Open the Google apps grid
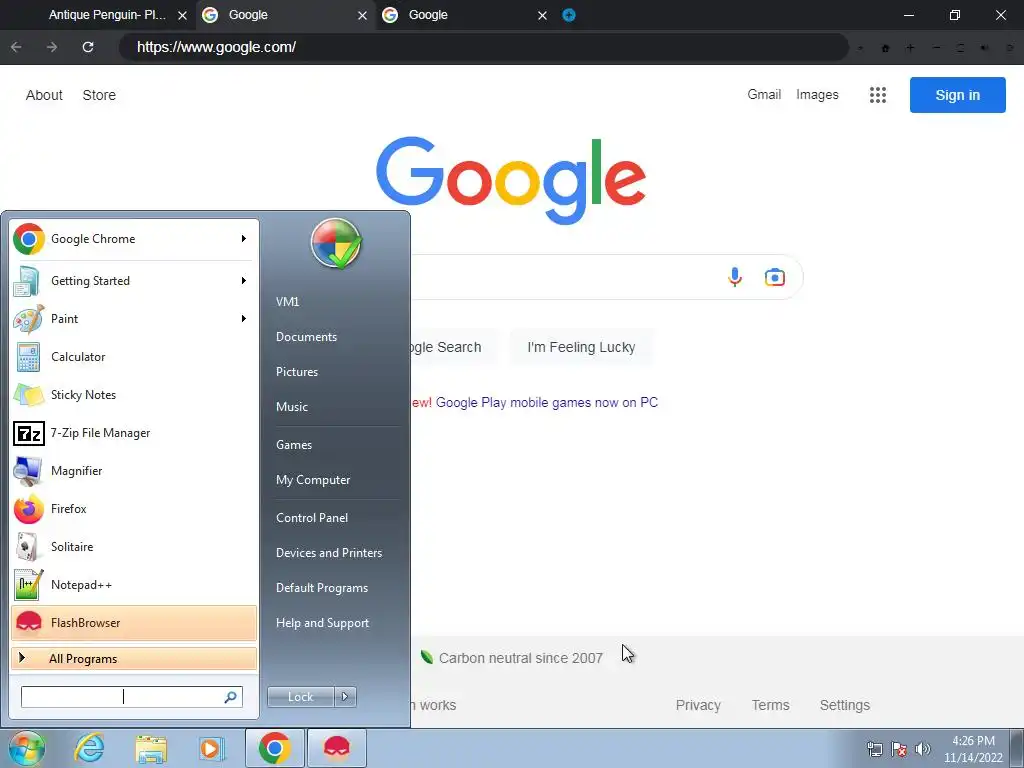Viewport: 1024px width, 768px height. click(878, 95)
